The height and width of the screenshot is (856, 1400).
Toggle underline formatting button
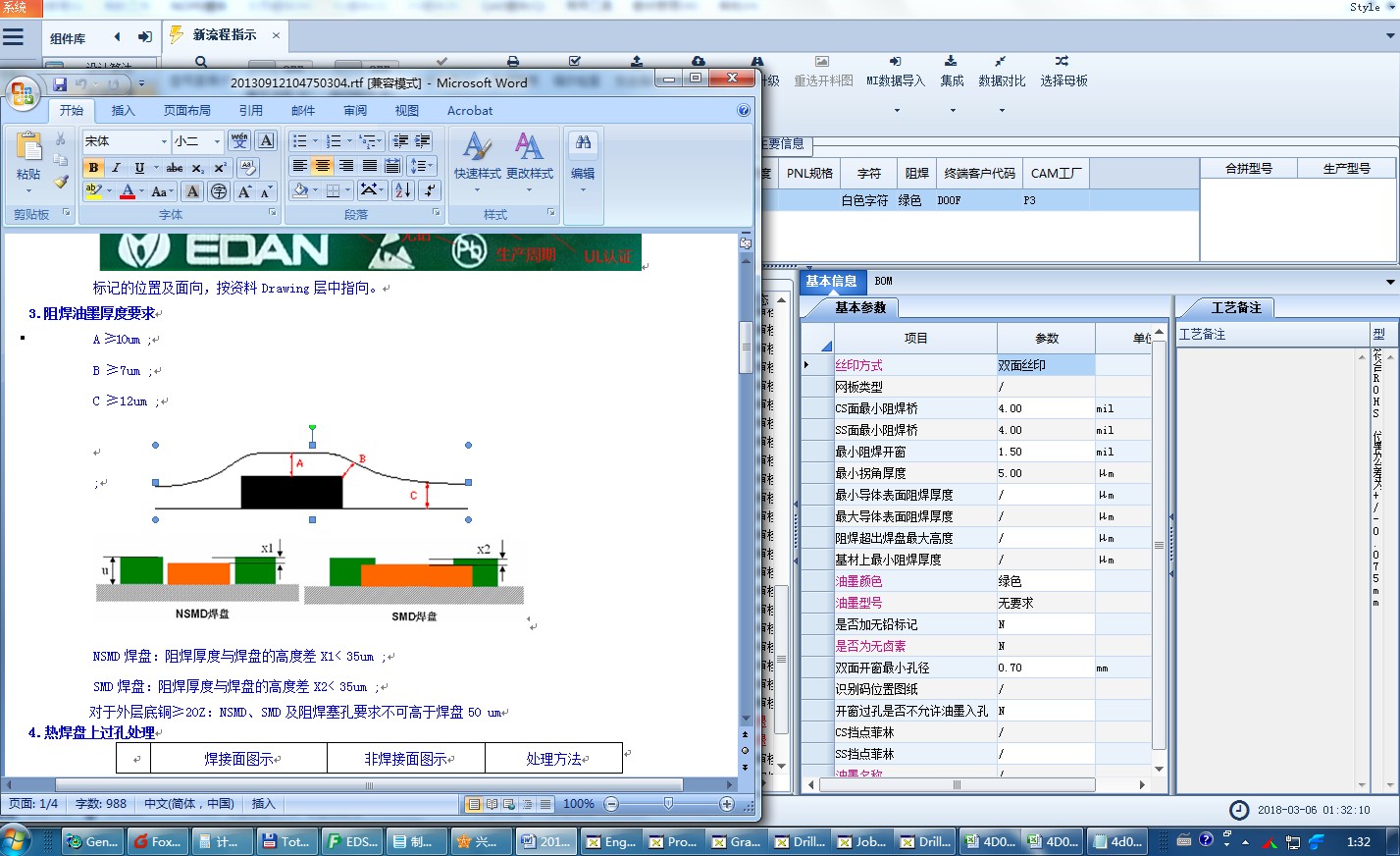point(139,168)
